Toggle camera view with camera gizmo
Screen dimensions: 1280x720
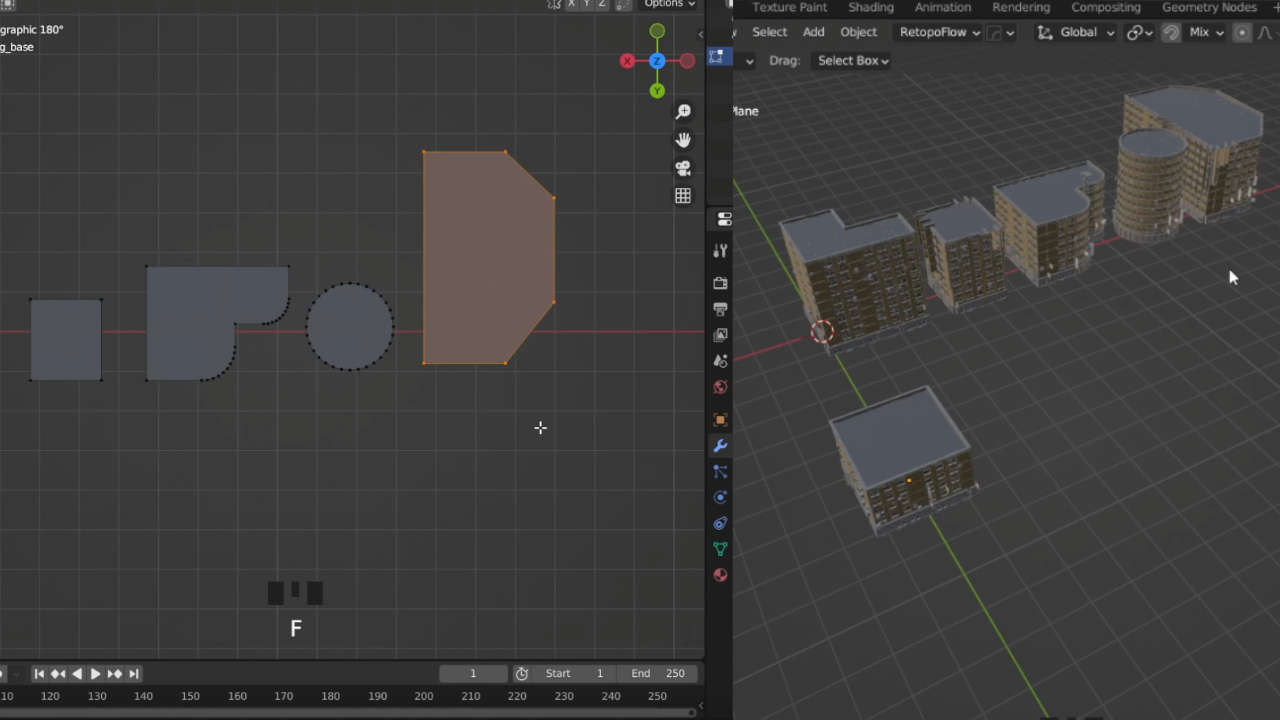click(683, 168)
